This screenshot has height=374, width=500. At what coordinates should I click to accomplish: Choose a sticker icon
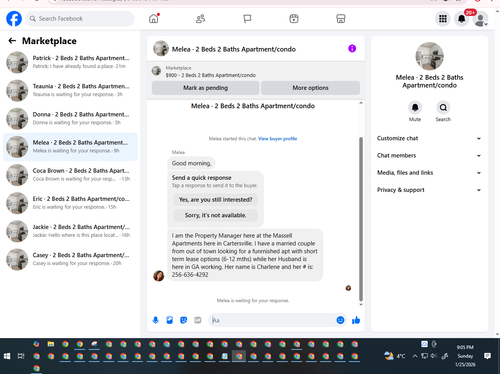tap(184, 320)
